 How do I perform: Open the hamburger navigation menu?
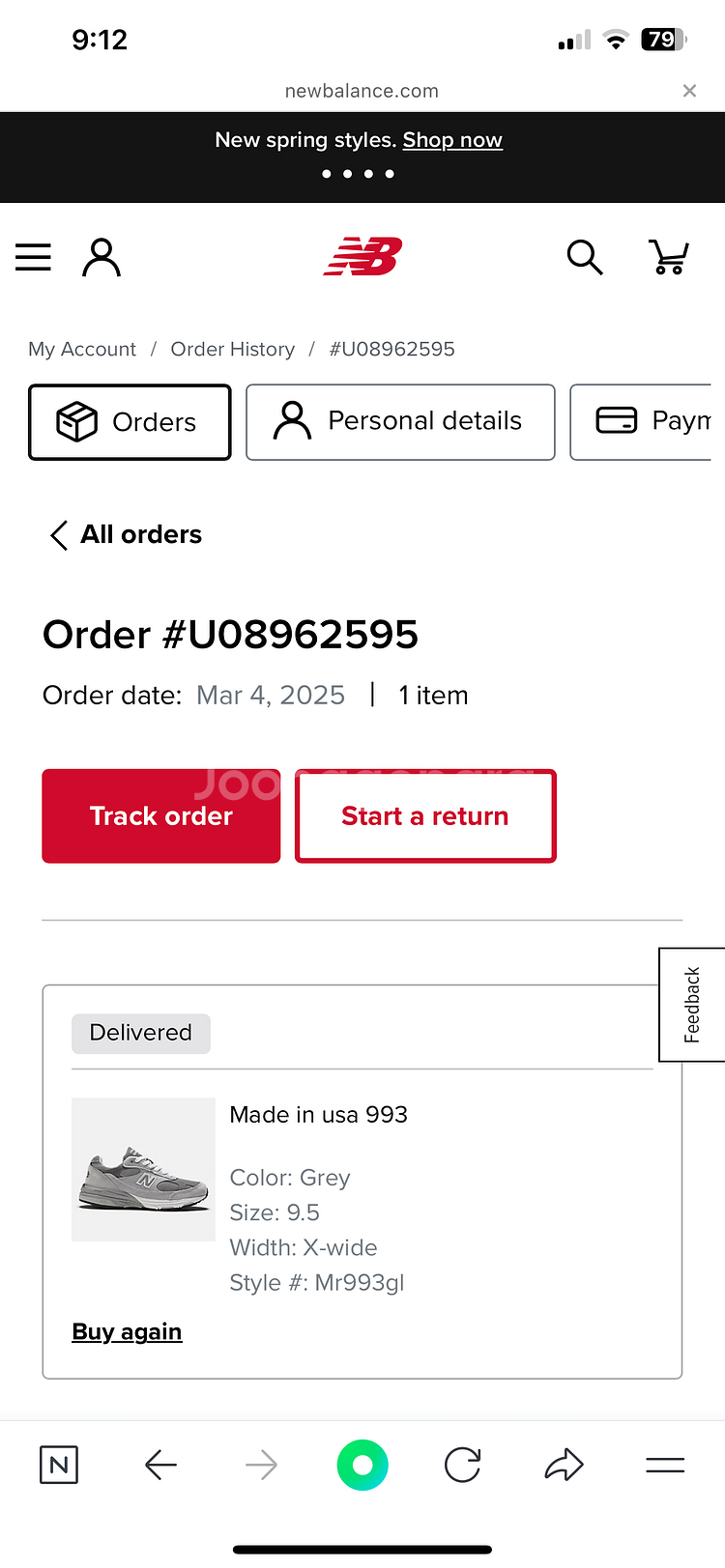click(x=33, y=257)
